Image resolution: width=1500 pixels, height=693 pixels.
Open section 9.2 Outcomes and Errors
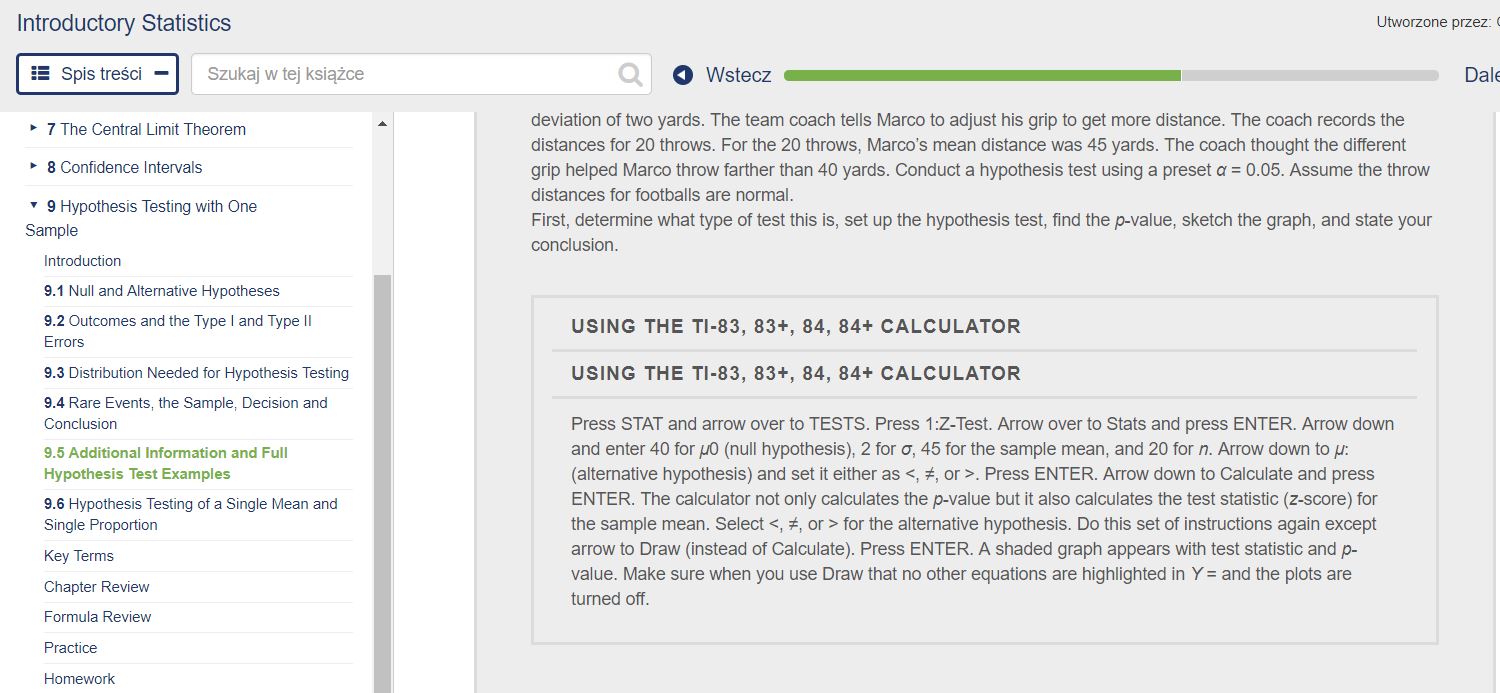178,331
